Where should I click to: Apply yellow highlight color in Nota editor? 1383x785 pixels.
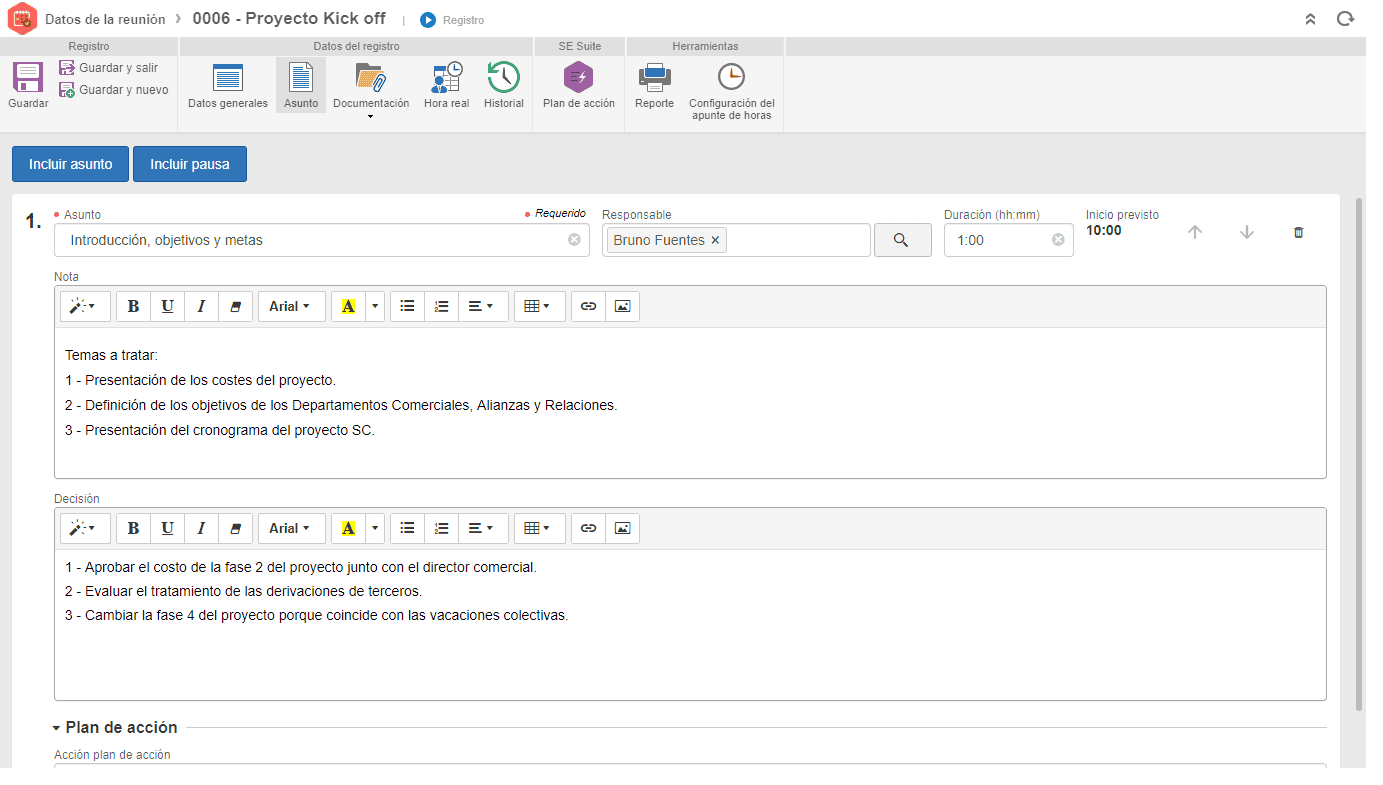[x=348, y=306]
